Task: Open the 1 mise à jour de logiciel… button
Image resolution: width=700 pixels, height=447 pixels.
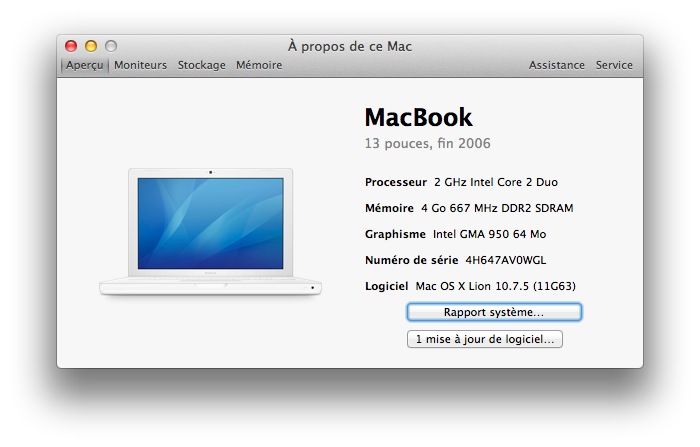Action: tap(485, 339)
